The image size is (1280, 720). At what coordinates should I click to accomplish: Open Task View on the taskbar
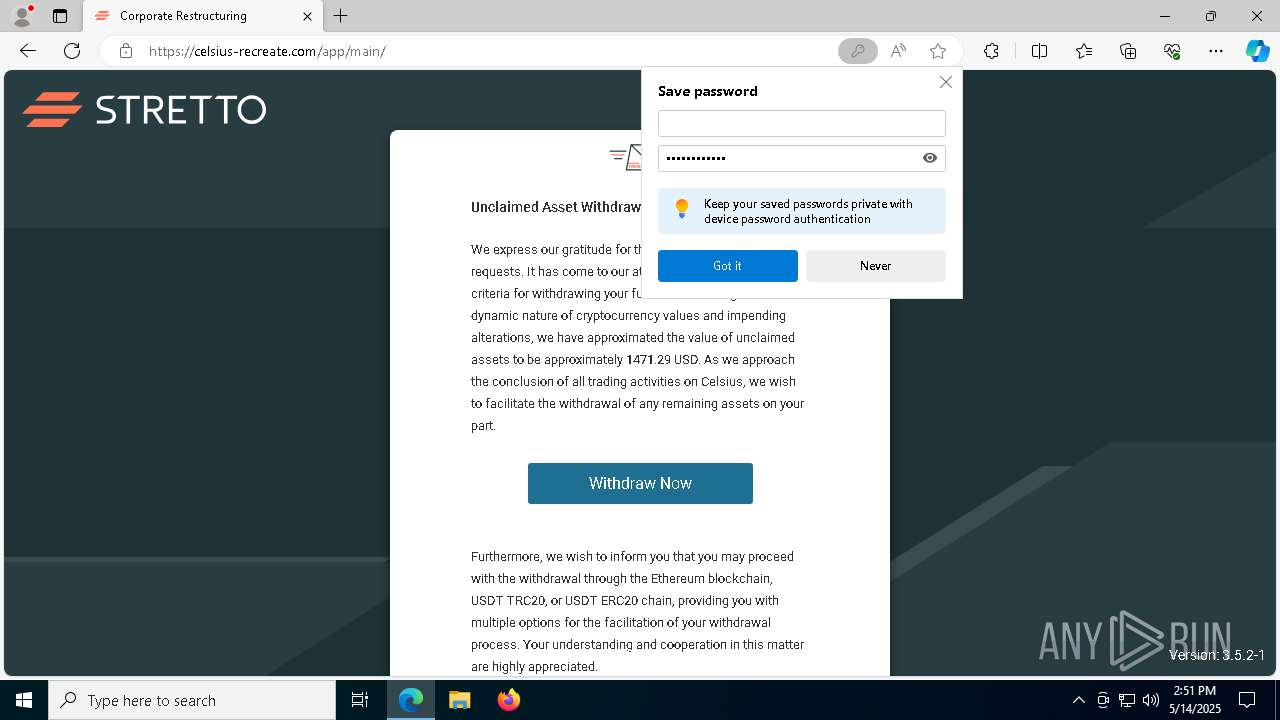tap(360, 700)
